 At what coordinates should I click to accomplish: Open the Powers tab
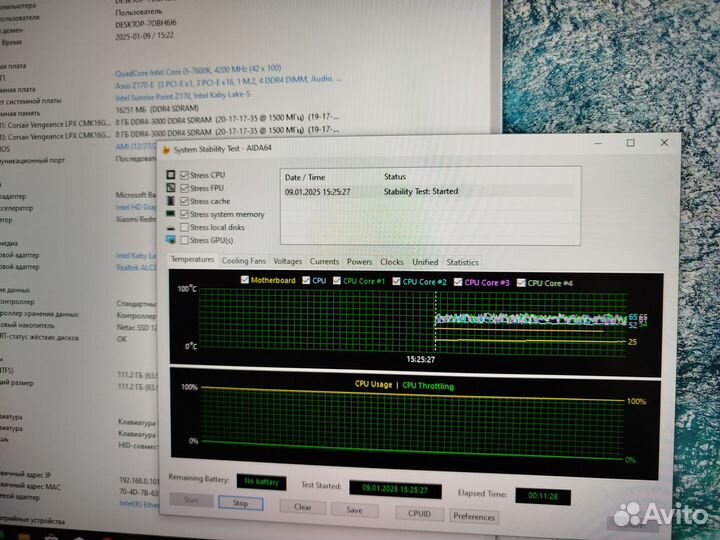(x=360, y=262)
